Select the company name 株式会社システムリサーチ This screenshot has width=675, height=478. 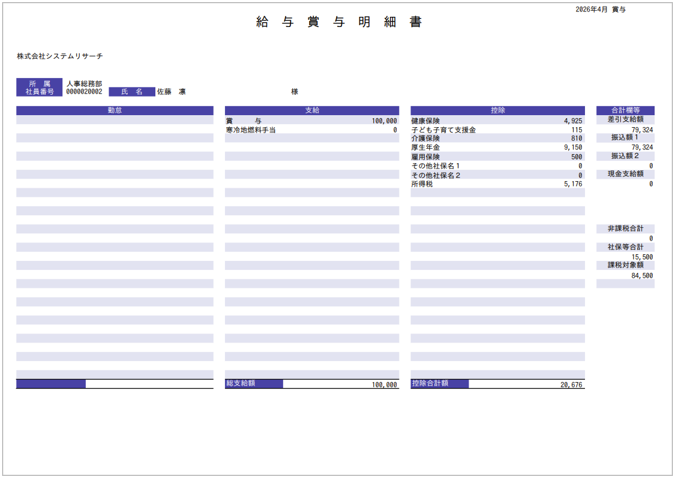[59, 57]
